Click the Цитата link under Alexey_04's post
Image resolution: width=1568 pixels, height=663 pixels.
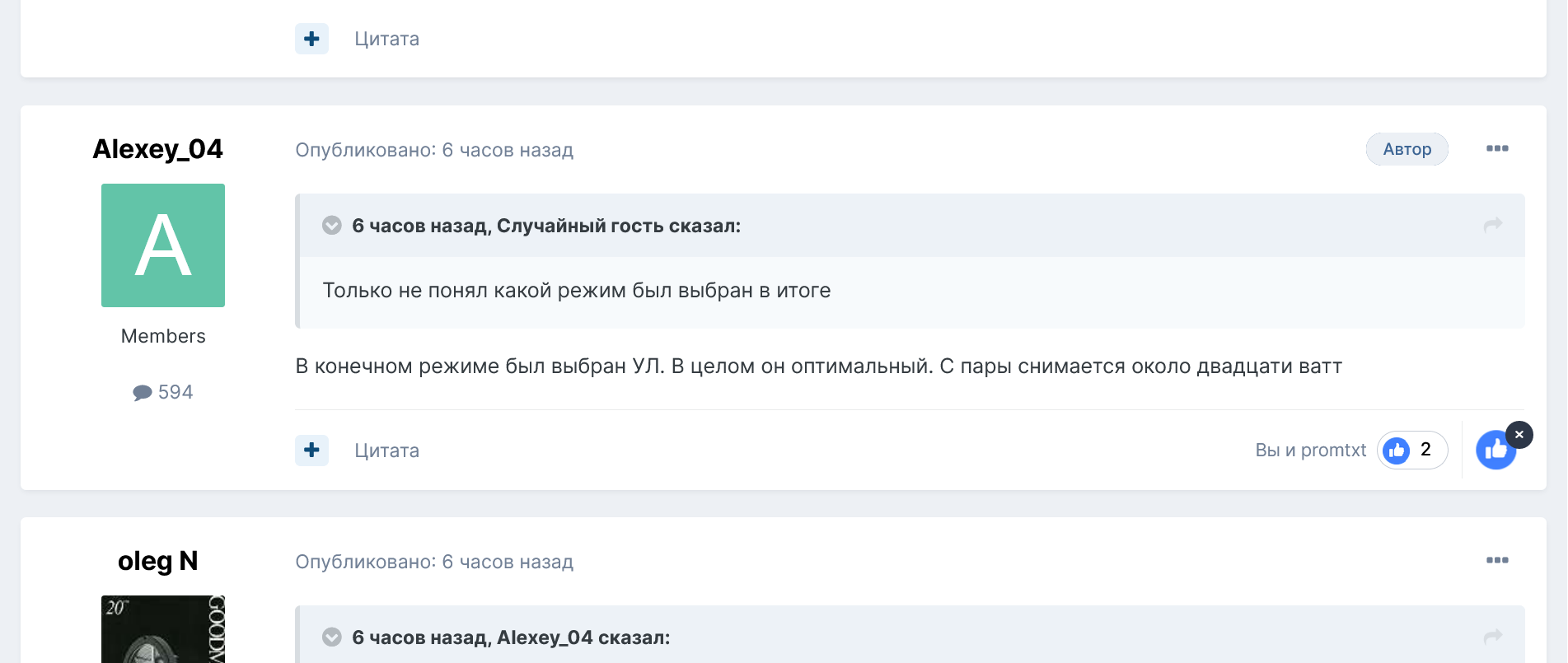click(x=386, y=451)
